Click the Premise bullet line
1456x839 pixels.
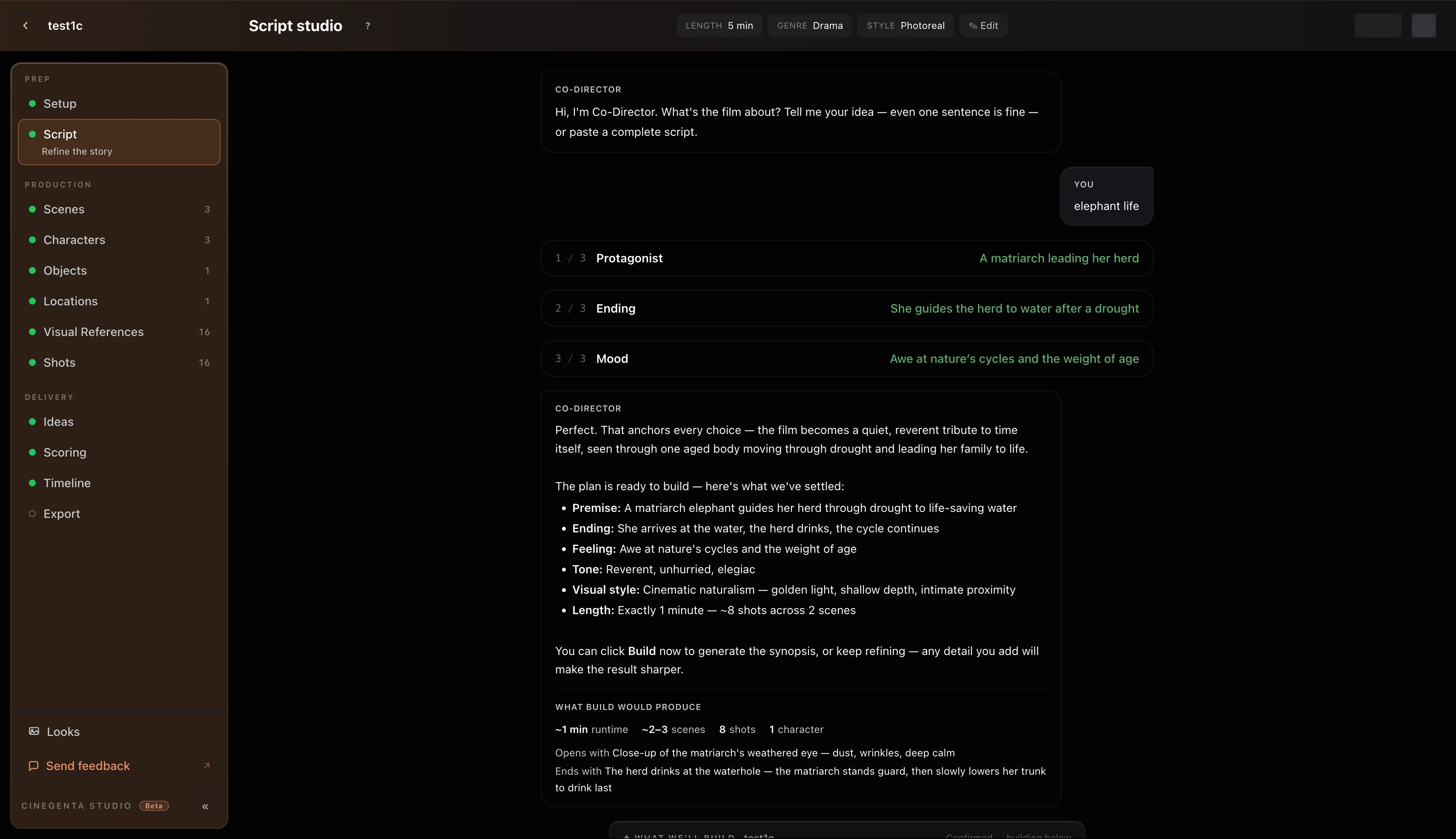pyautogui.click(x=794, y=508)
